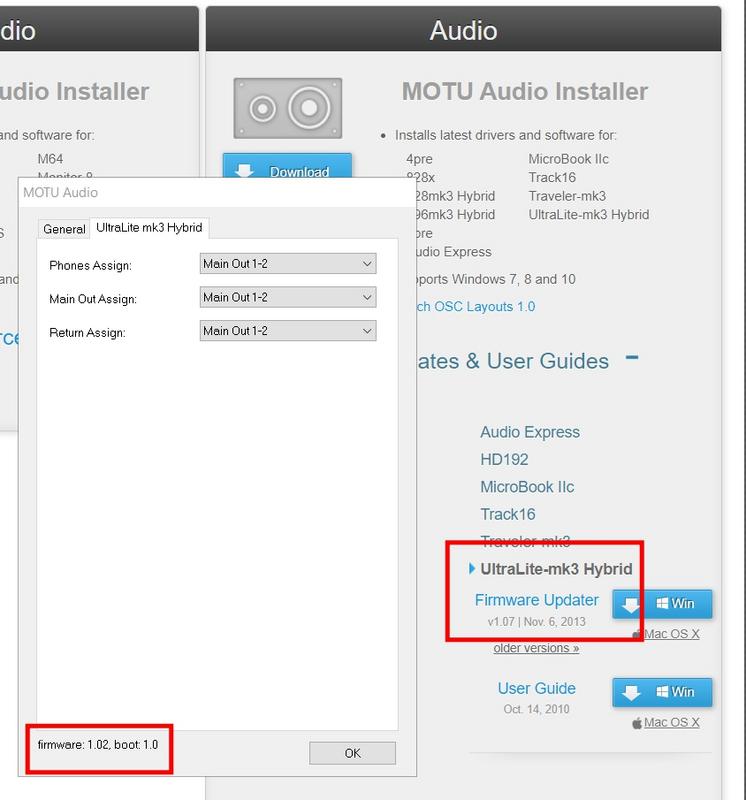Open the Return Assign dropdown
The image size is (746, 800).
[x=288, y=331]
